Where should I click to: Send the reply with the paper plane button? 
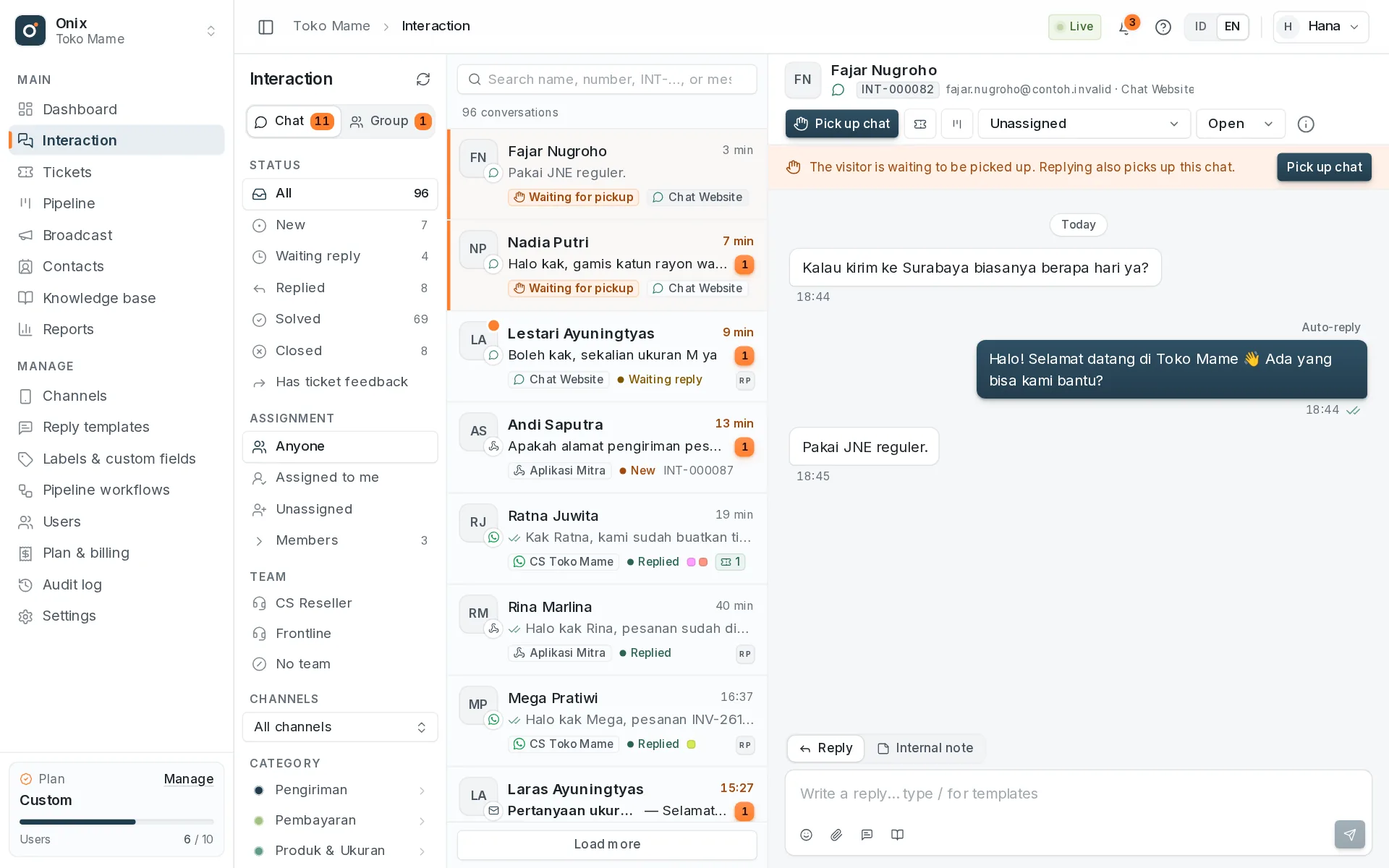tap(1349, 834)
